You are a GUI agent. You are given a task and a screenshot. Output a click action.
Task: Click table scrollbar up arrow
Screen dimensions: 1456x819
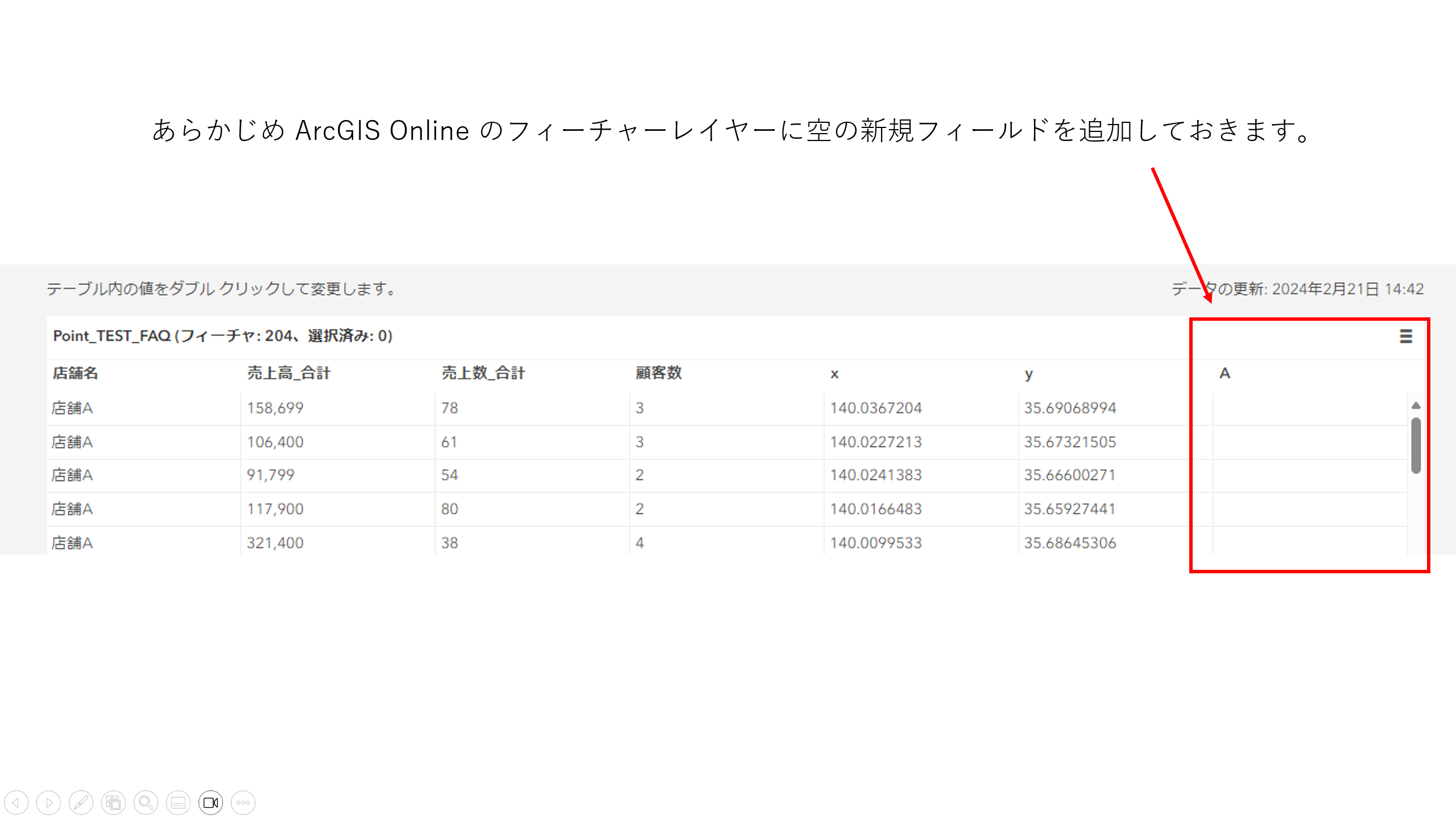(1416, 406)
